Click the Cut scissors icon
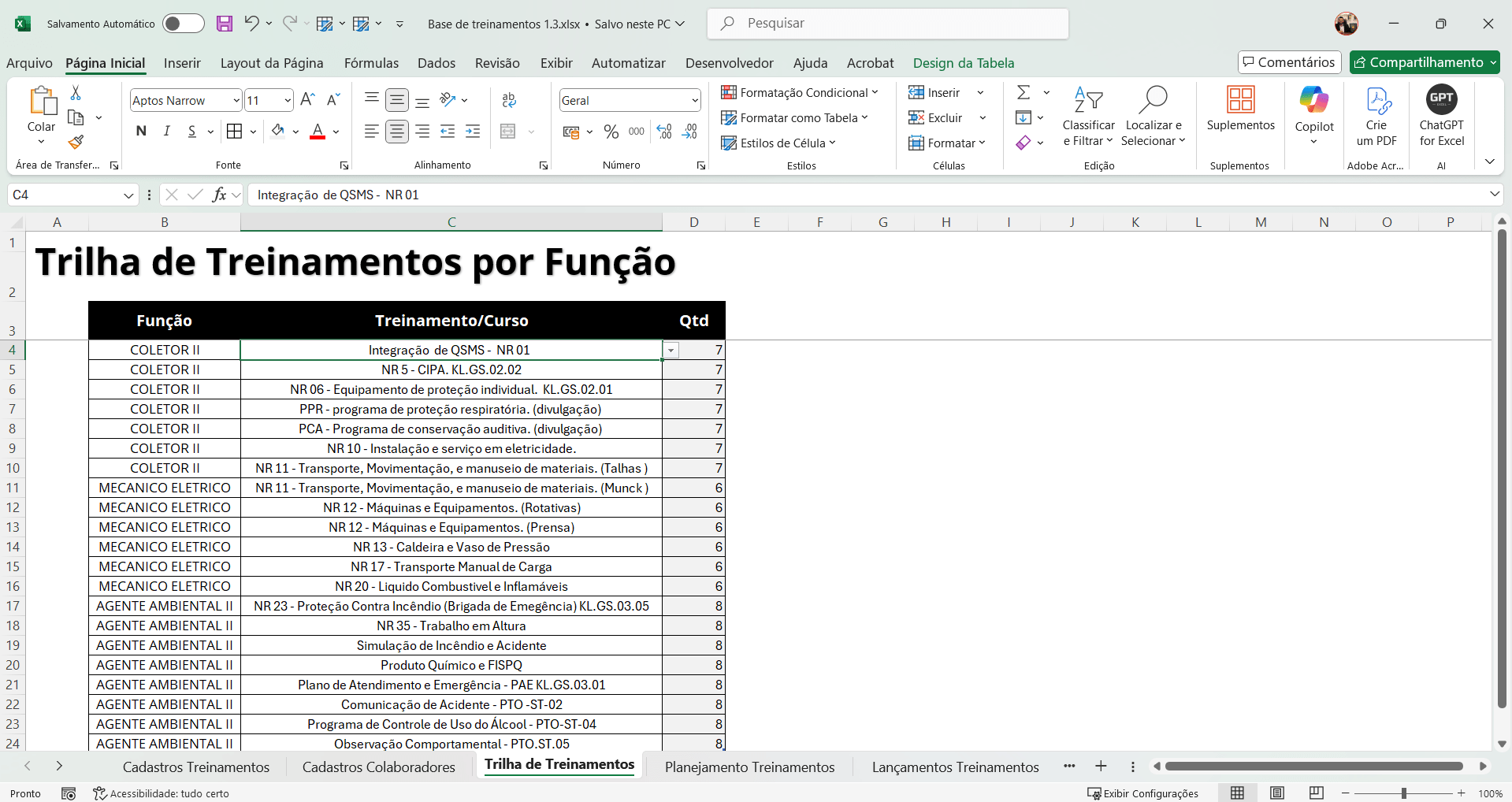 pos(76,93)
